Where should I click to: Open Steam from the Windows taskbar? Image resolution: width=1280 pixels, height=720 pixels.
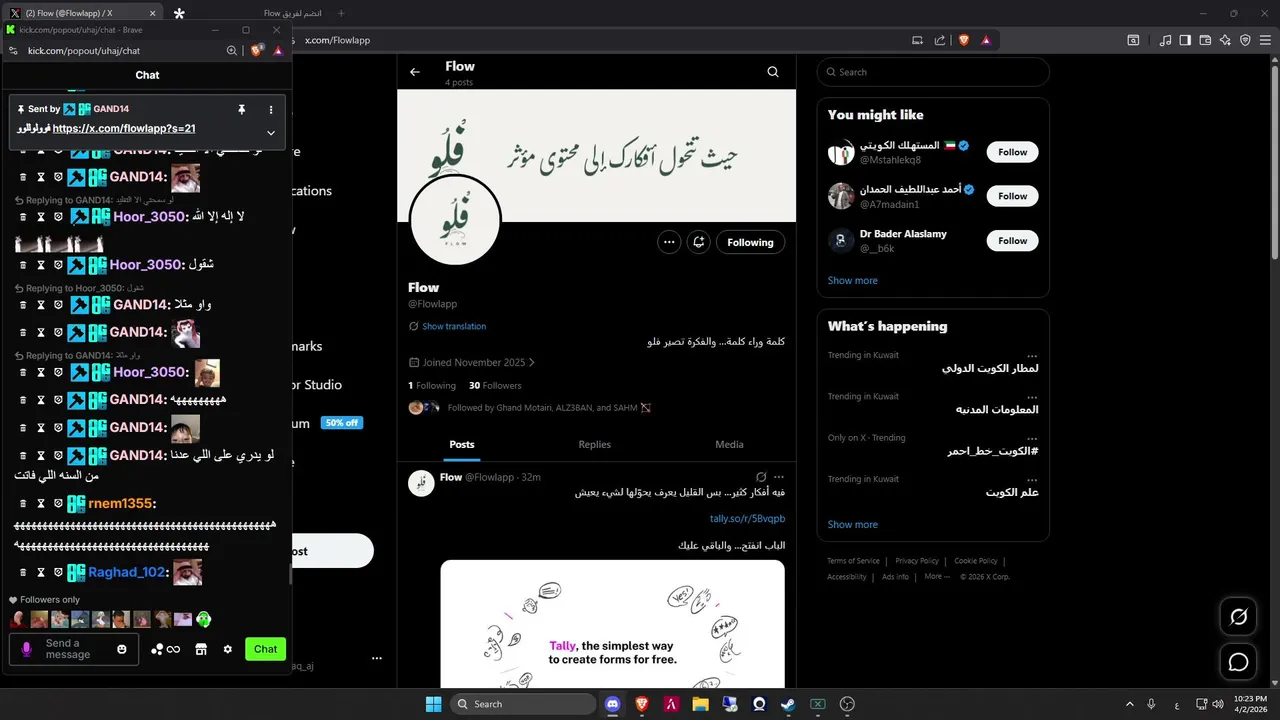click(789, 704)
